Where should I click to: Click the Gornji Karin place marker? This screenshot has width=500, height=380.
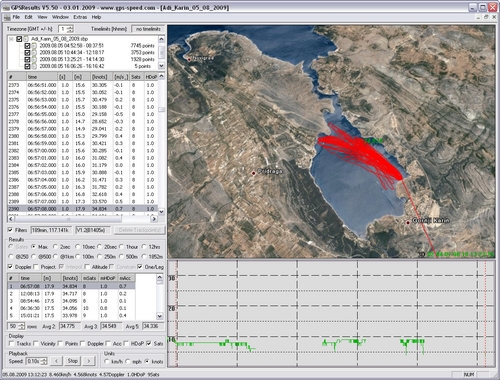408,222
